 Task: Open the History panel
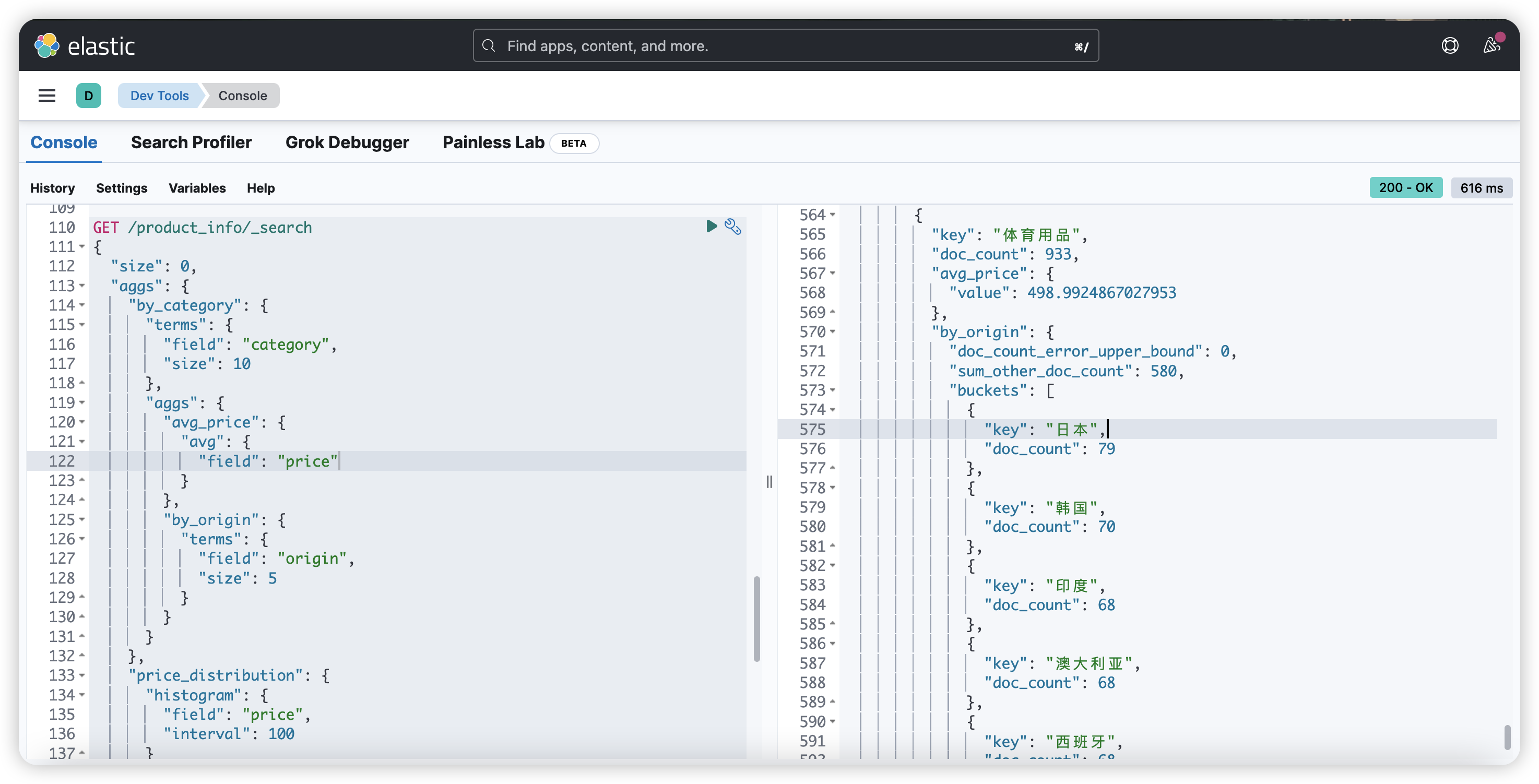(53, 187)
